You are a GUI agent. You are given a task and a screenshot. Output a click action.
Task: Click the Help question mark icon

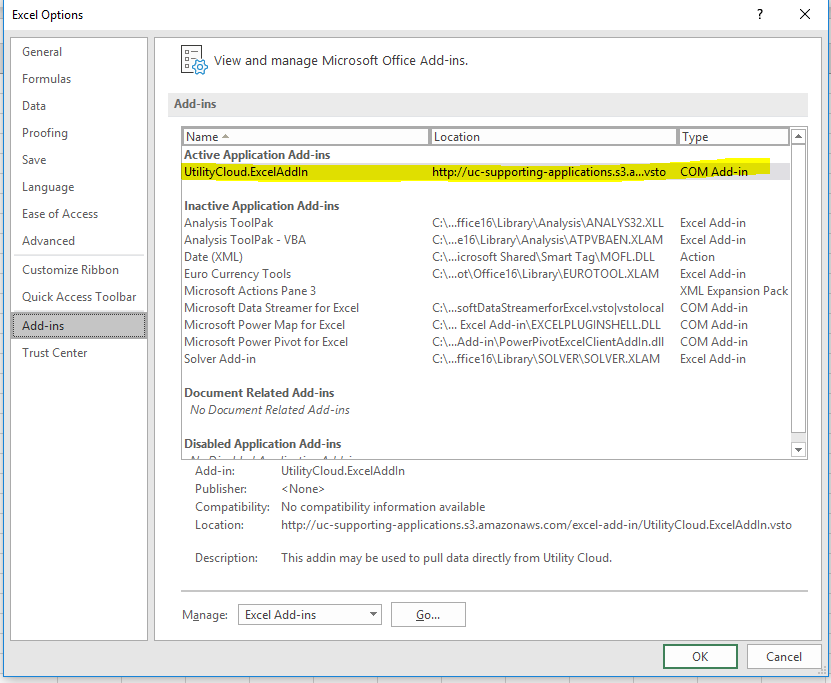(x=760, y=14)
